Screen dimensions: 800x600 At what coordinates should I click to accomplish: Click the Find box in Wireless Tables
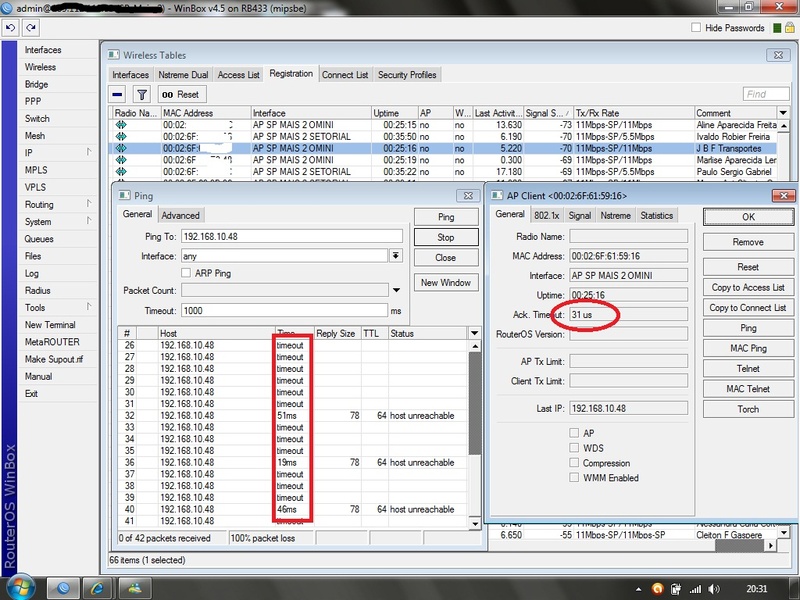point(766,94)
